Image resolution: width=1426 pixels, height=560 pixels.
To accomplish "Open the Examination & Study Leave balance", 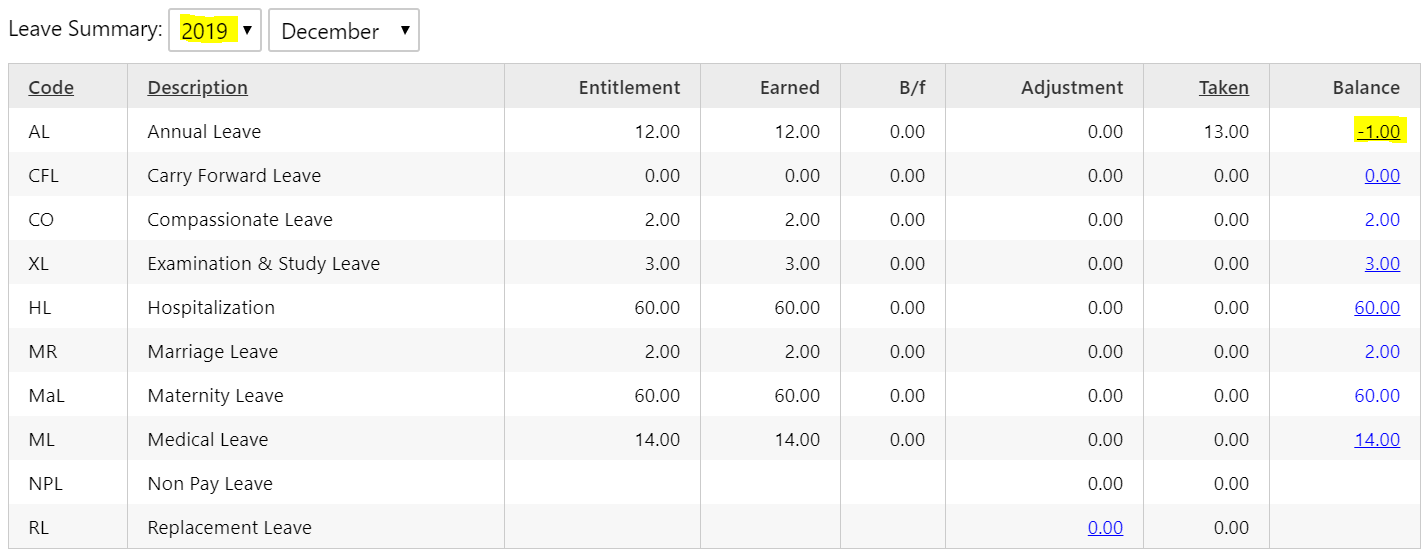I will tap(1382, 263).
